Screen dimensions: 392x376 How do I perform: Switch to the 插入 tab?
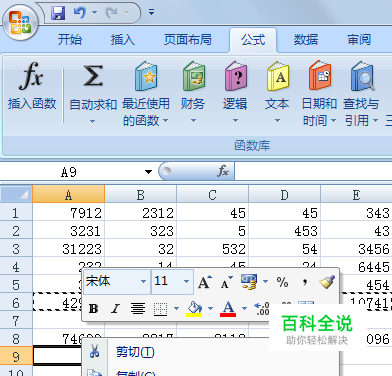(x=123, y=40)
